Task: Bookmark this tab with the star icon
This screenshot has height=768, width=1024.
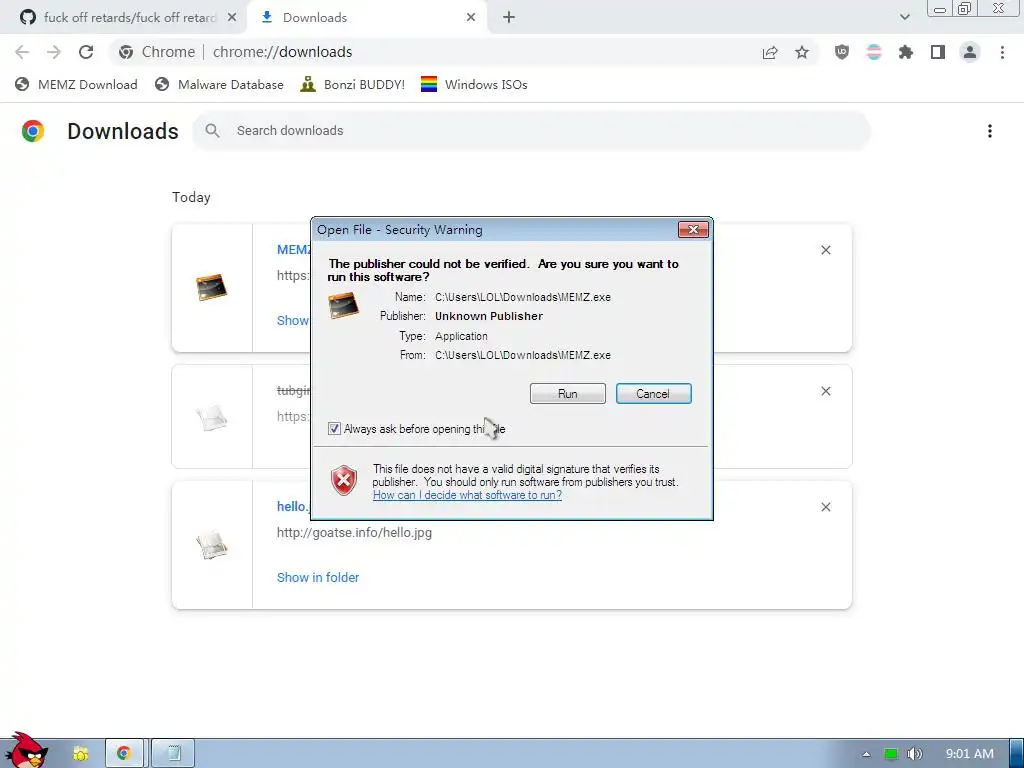Action: coord(802,52)
